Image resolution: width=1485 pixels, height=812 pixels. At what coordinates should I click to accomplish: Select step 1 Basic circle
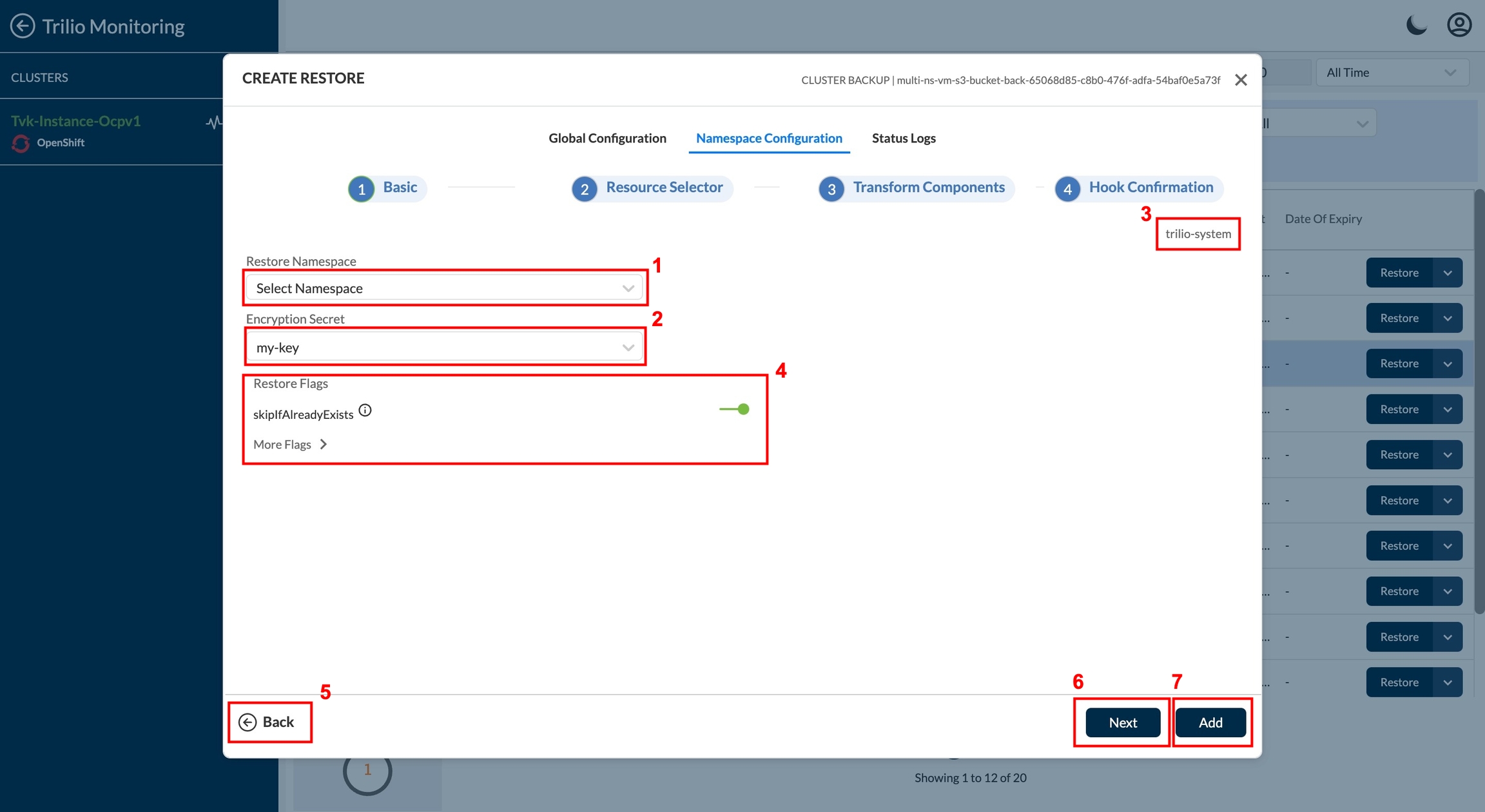click(362, 189)
